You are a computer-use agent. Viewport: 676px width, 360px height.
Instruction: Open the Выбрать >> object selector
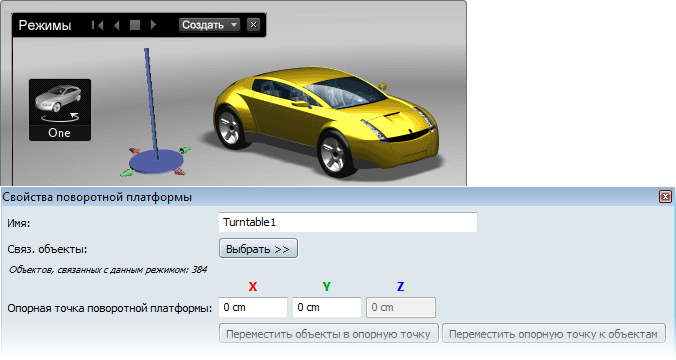(x=258, y=249)
